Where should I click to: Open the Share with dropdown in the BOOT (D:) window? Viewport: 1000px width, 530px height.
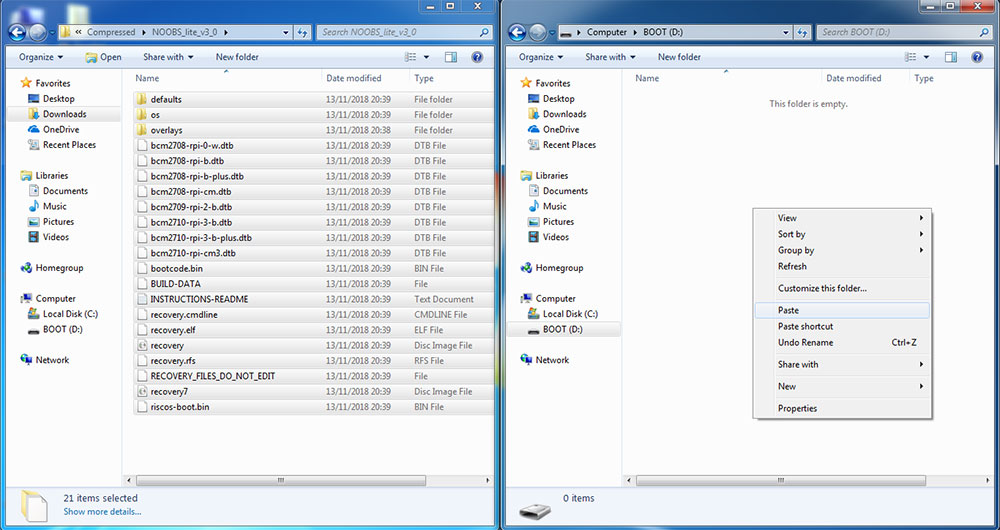point(609,57)
